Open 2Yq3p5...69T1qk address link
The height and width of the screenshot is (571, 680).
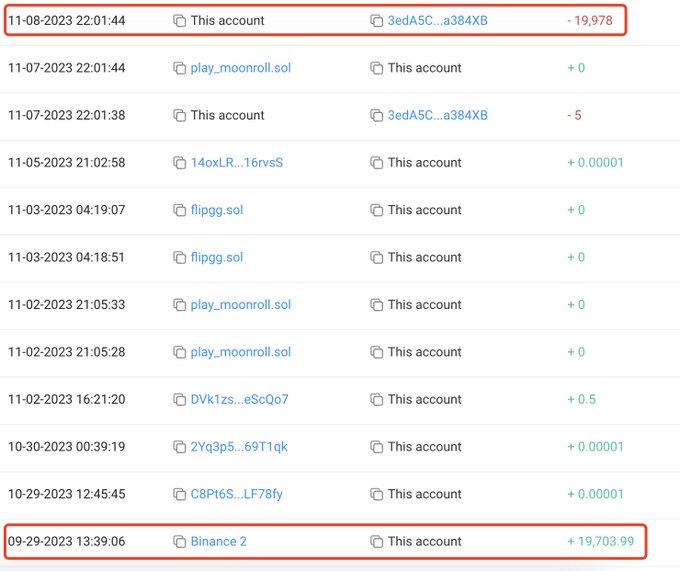tap(239, 447)
